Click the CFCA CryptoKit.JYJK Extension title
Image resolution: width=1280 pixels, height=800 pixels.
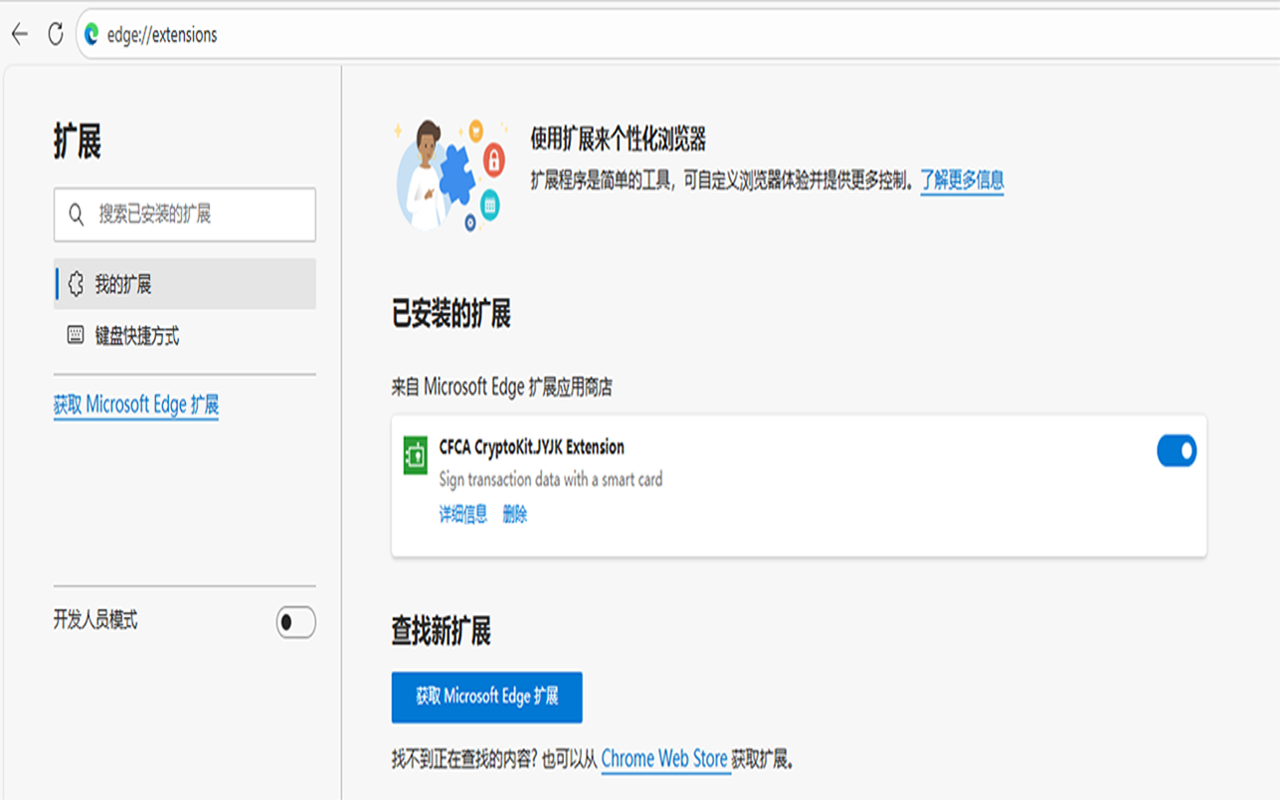tap(532, 447)
